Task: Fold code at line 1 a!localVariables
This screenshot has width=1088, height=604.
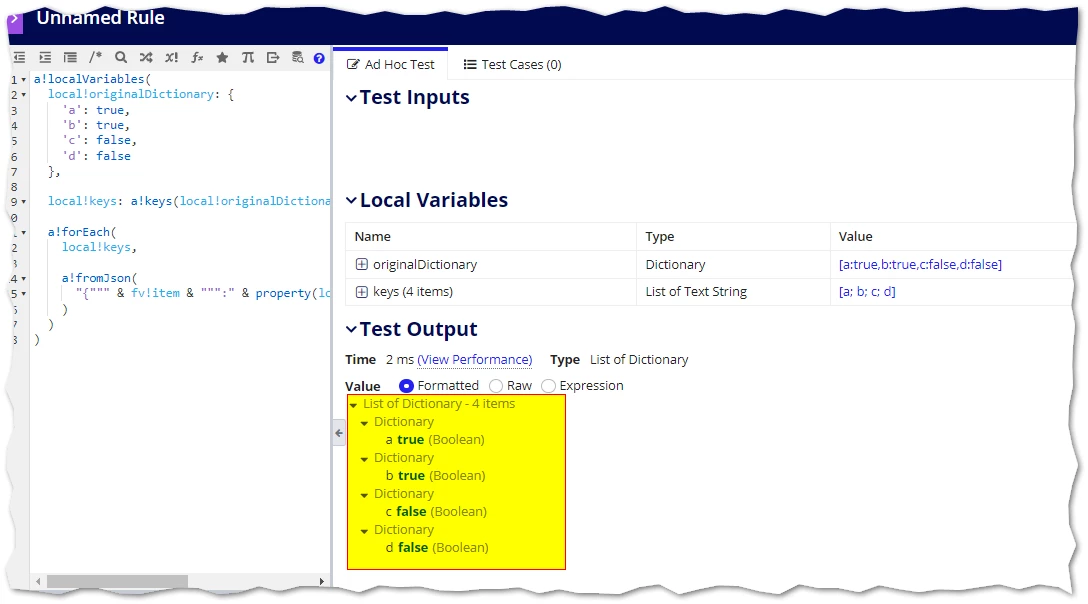Action: click(24, 80)
